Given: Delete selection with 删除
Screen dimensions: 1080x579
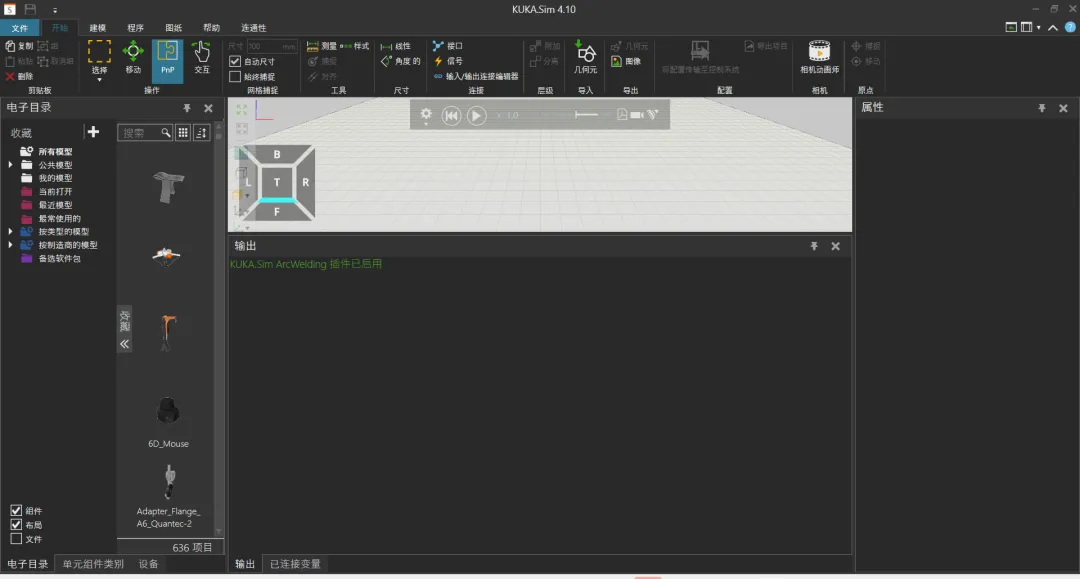Looking at the screenshot, I should [x=19, y=76].
